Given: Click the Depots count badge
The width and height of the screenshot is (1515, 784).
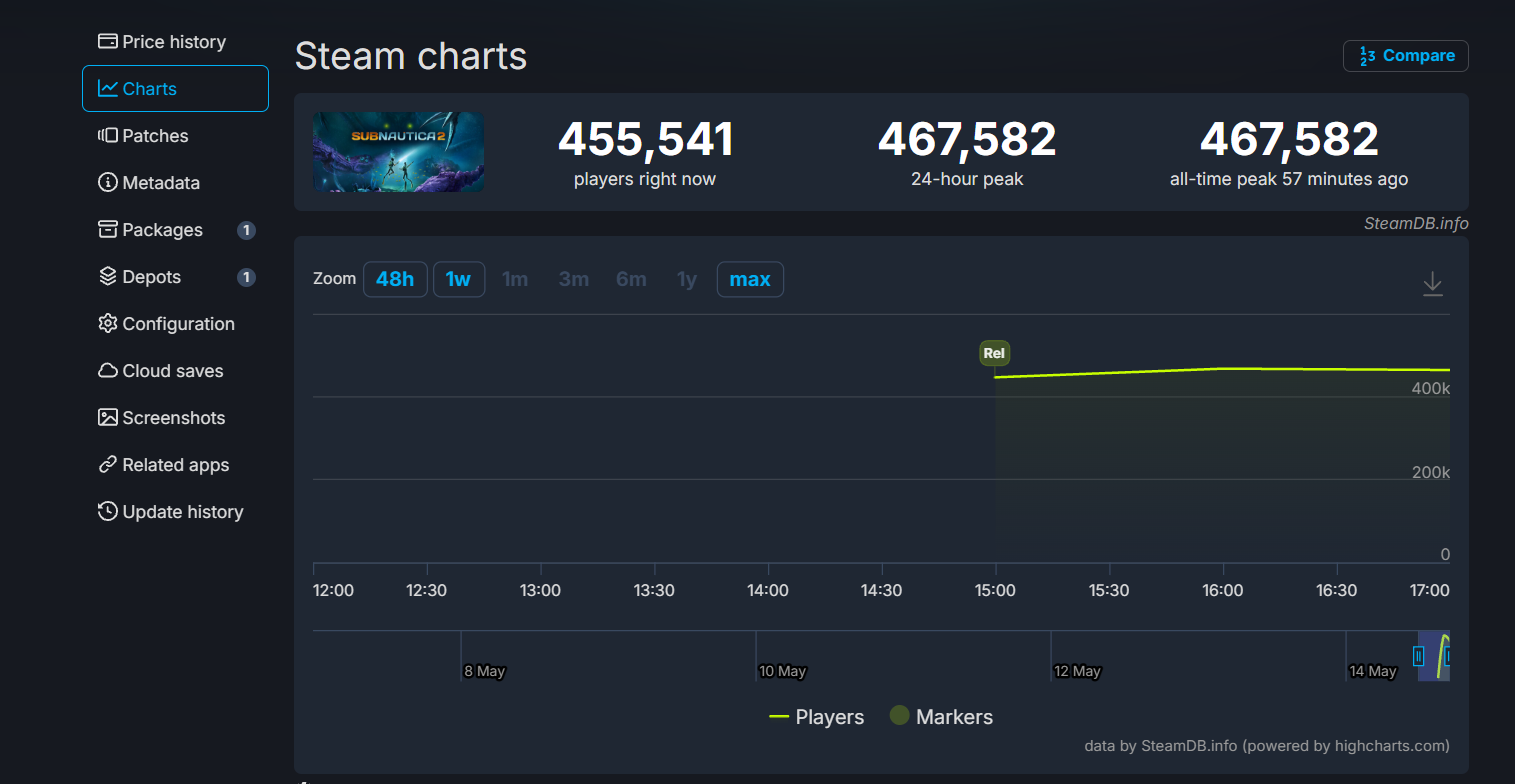Looking at the screenshot, I should coord(246,277).
